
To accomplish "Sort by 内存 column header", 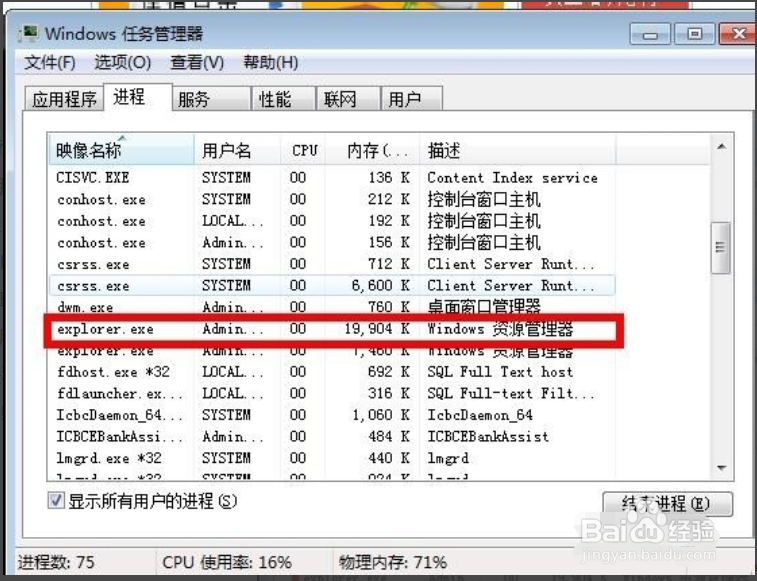I will coord(372,150).
